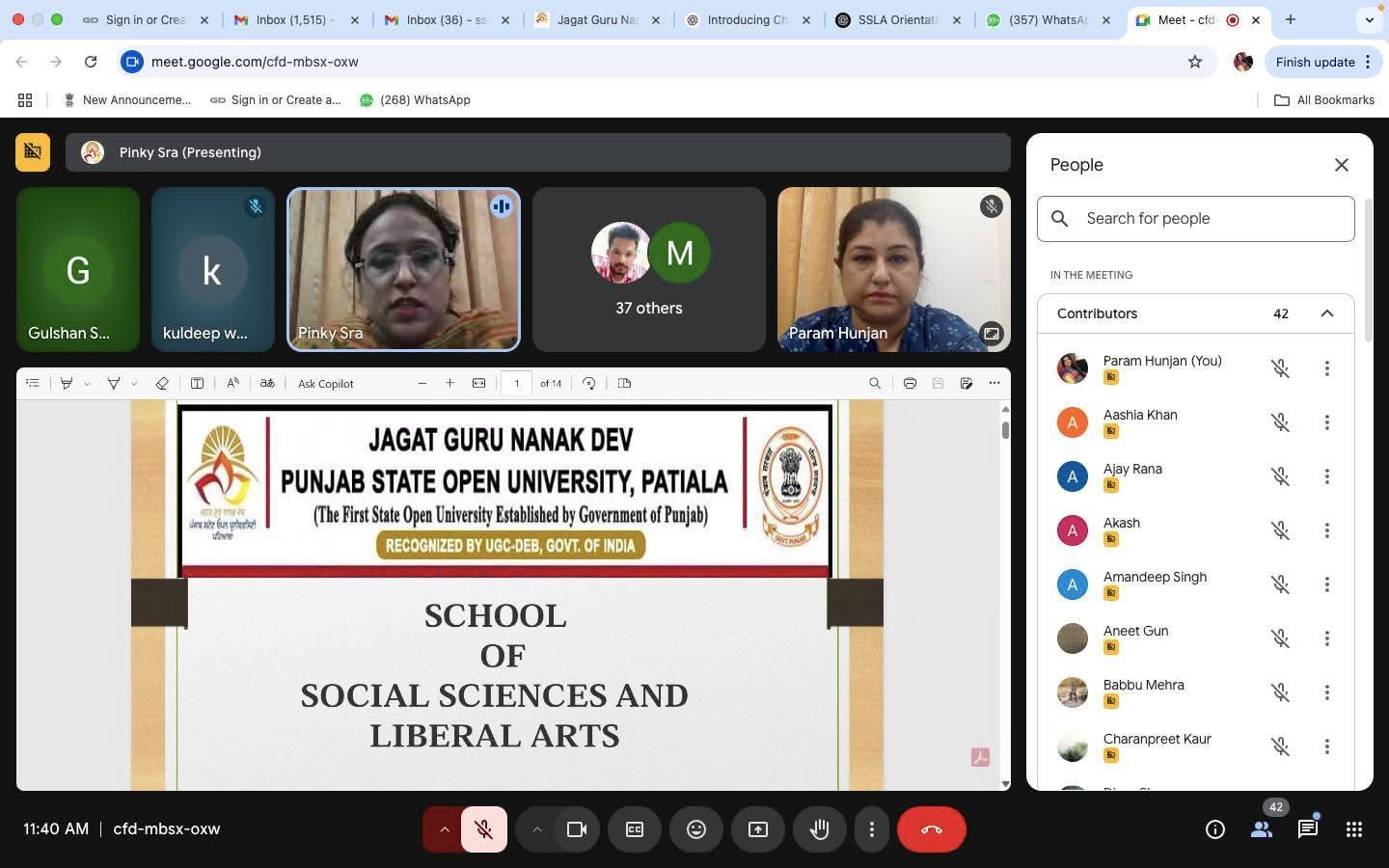Mute Ajay Rana's microphone

1280,476
